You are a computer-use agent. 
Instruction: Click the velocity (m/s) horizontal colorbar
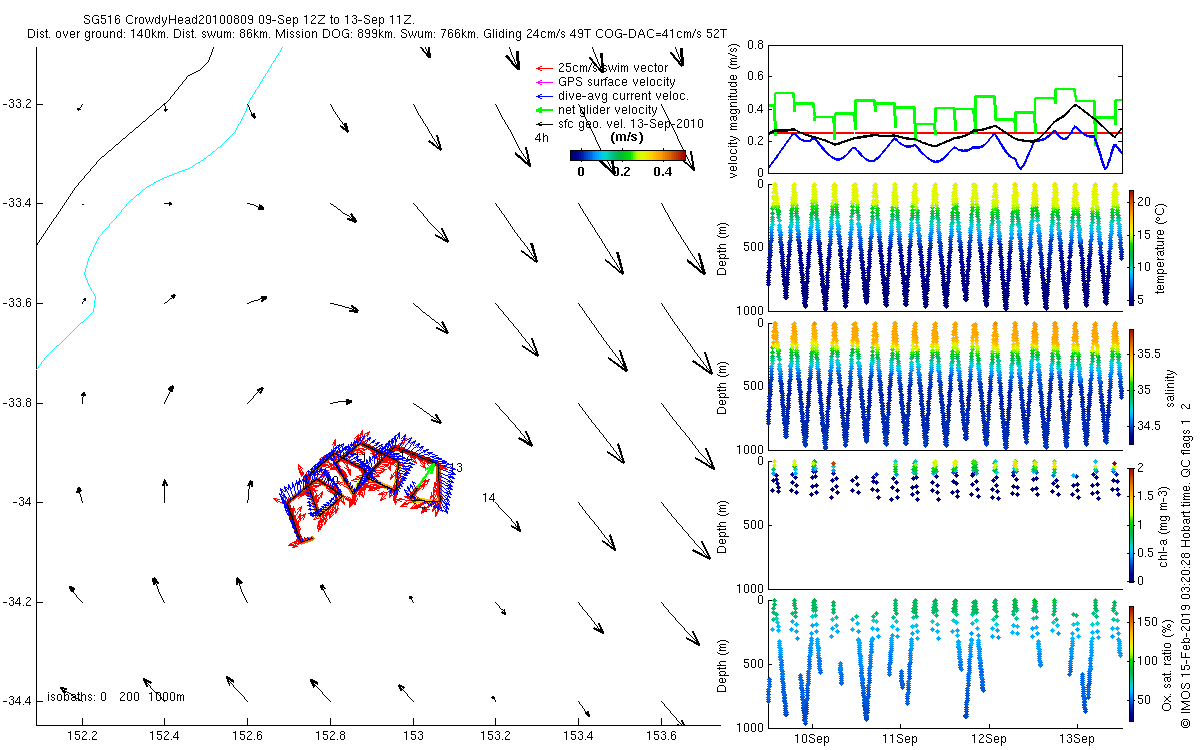(627, 155)
